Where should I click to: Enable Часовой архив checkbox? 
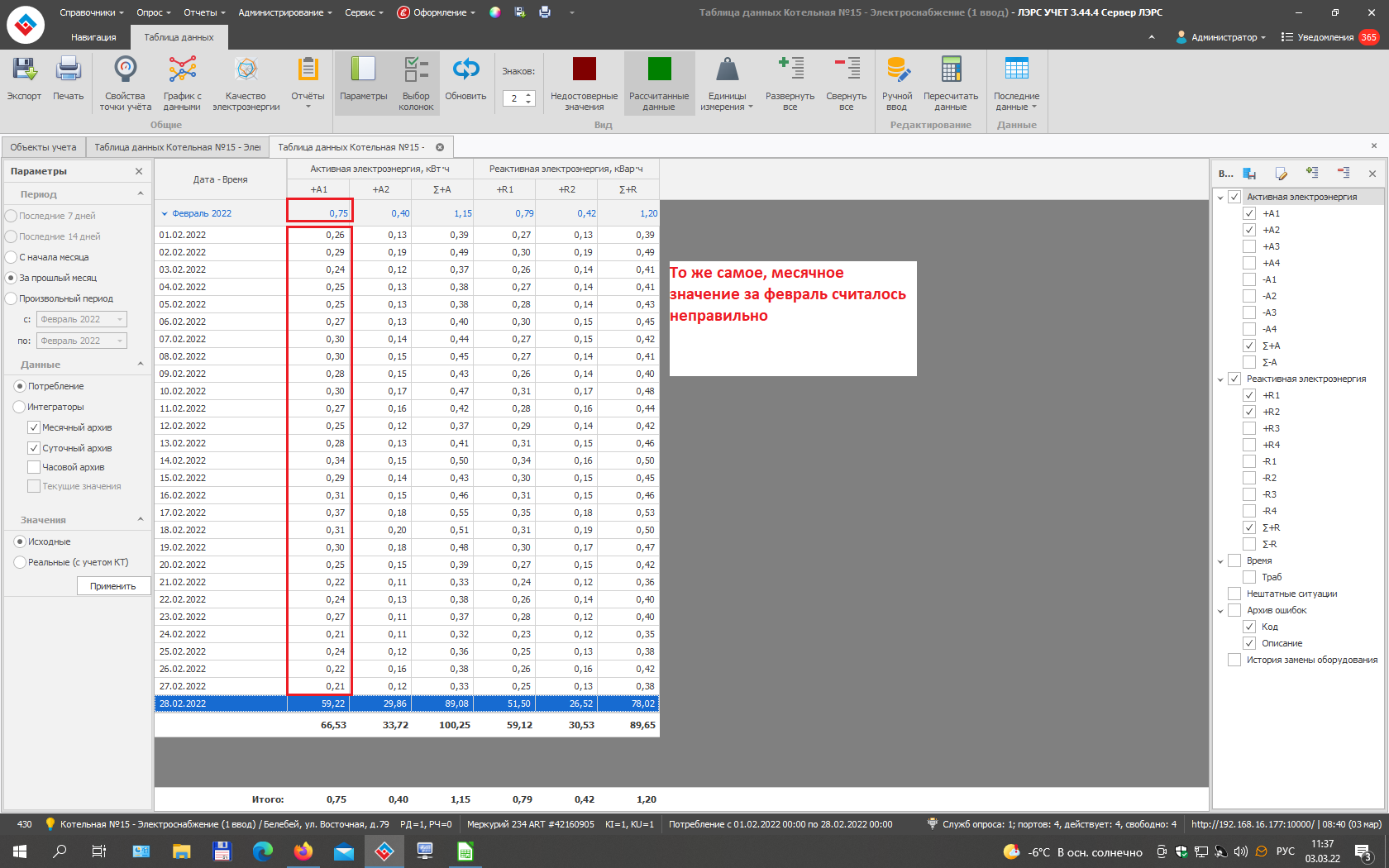click(x=34, y=467)
